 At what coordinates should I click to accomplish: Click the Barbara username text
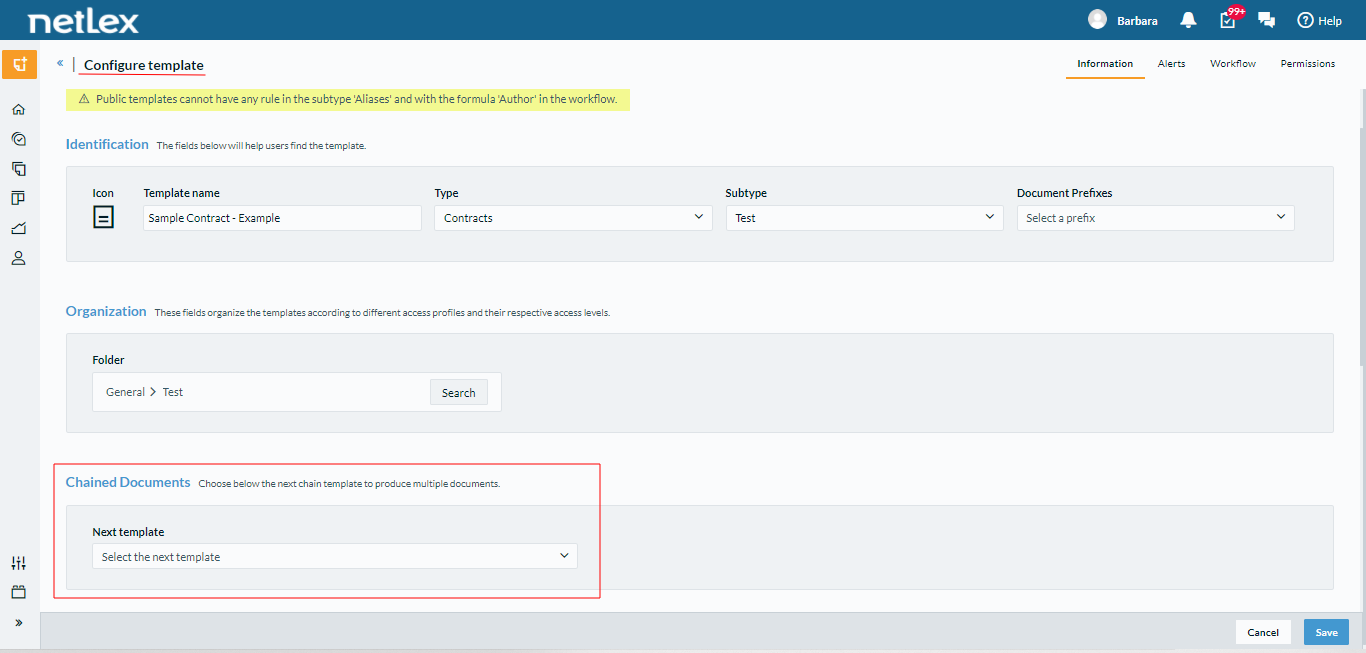(1137, 20)
